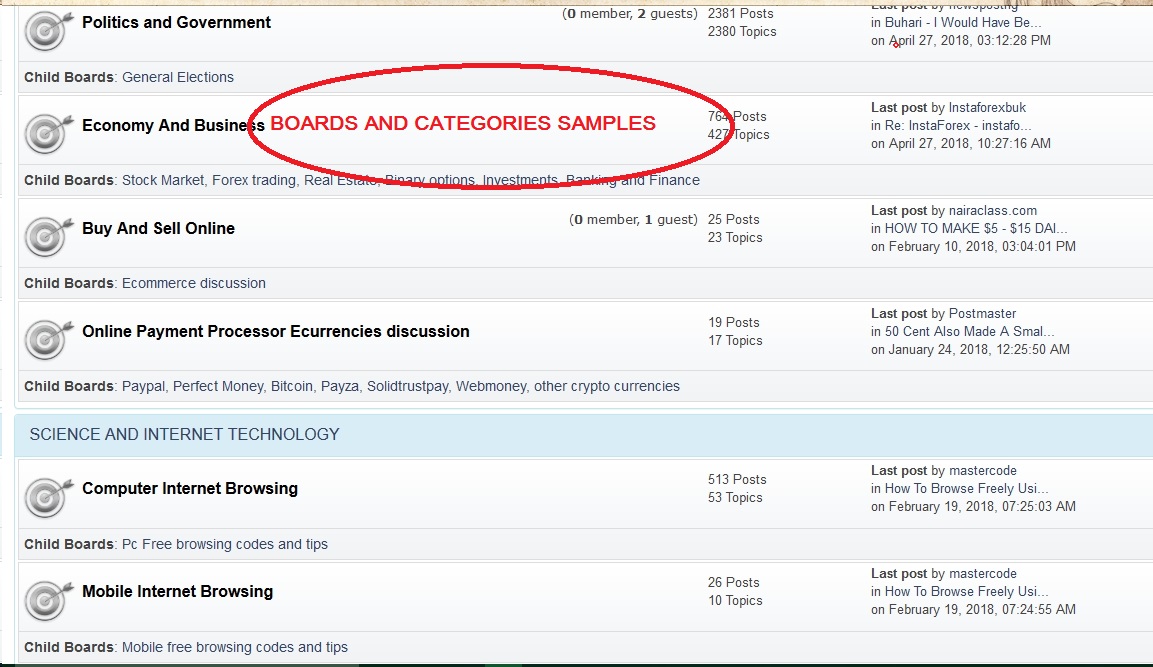Open the General Elections child board
Image resolution: width=1153 pixels, height=667 pixels.
(178, 77)
